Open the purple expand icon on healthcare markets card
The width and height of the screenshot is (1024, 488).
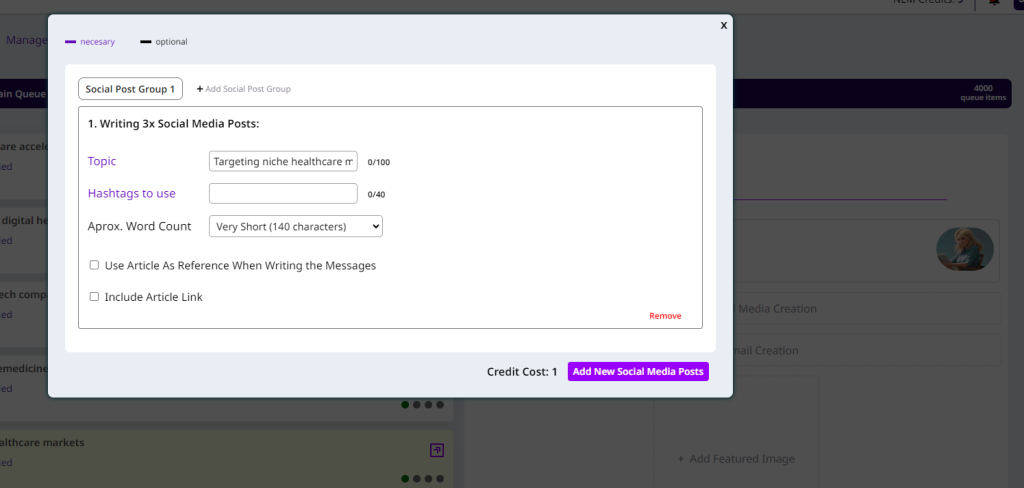tap(436, 451)
